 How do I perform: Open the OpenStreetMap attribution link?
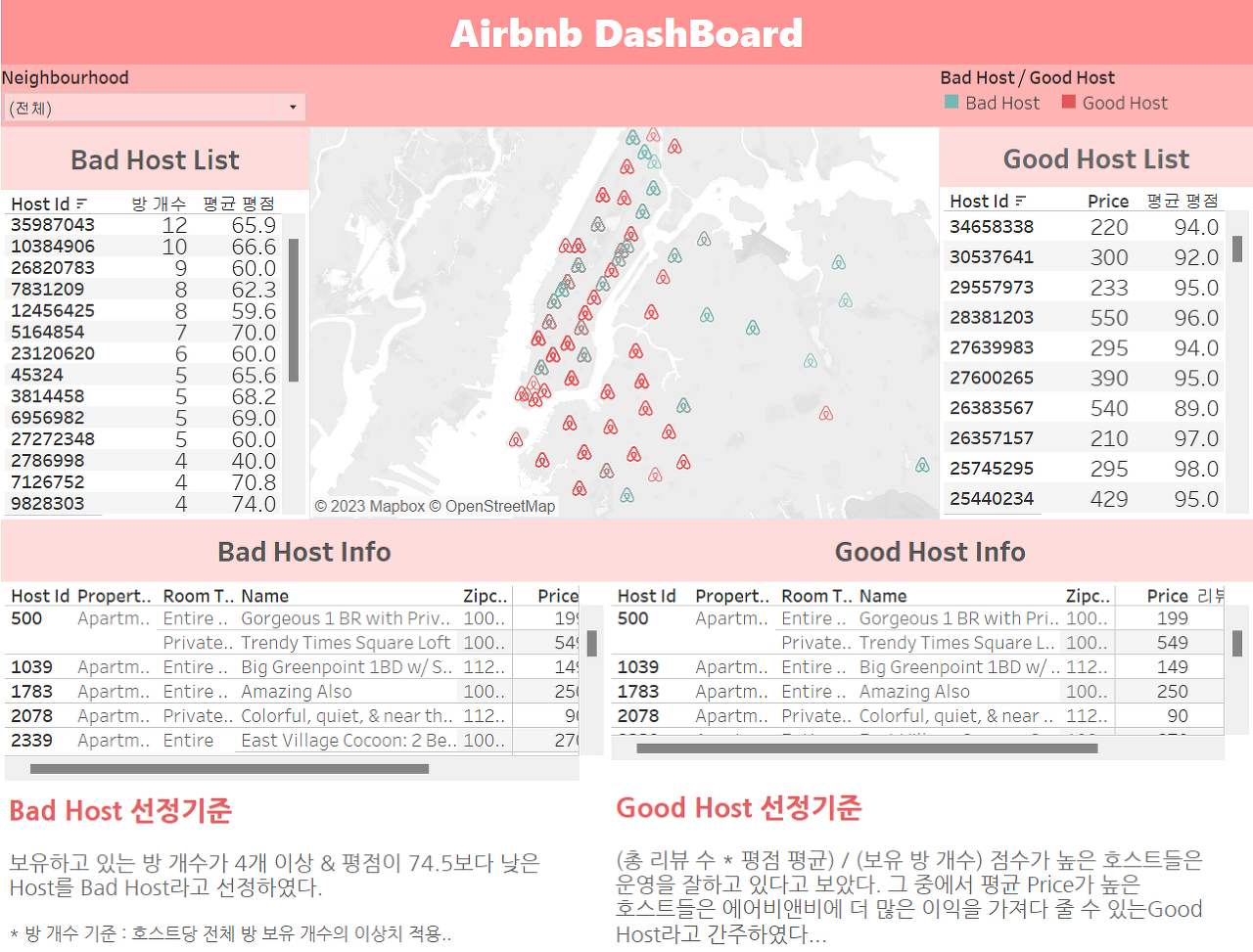click(x=492, y=506)
